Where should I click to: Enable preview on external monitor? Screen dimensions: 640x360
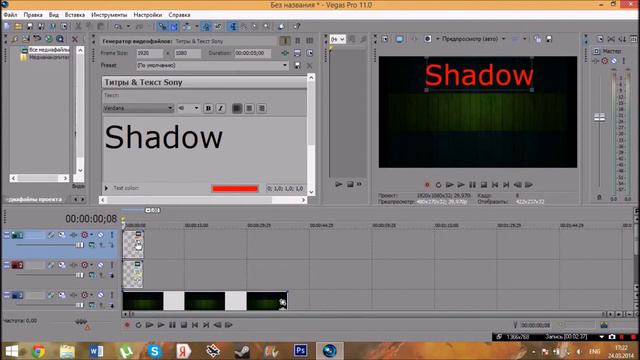click(399, 39)
